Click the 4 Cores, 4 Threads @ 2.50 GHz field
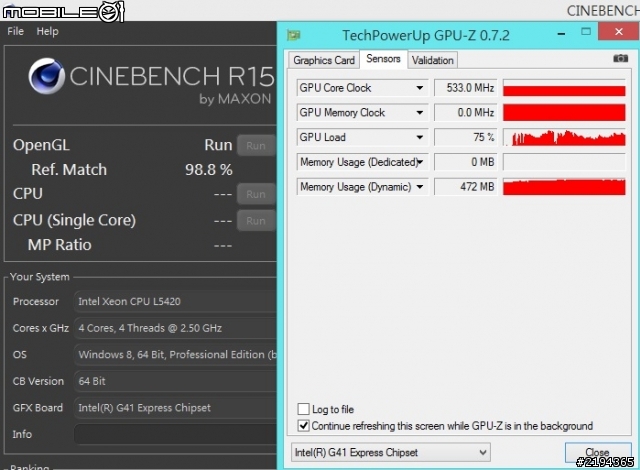Image resolution: width=640 pixels, height=470 pixels. pyautogui.click(x=176, y=328)
